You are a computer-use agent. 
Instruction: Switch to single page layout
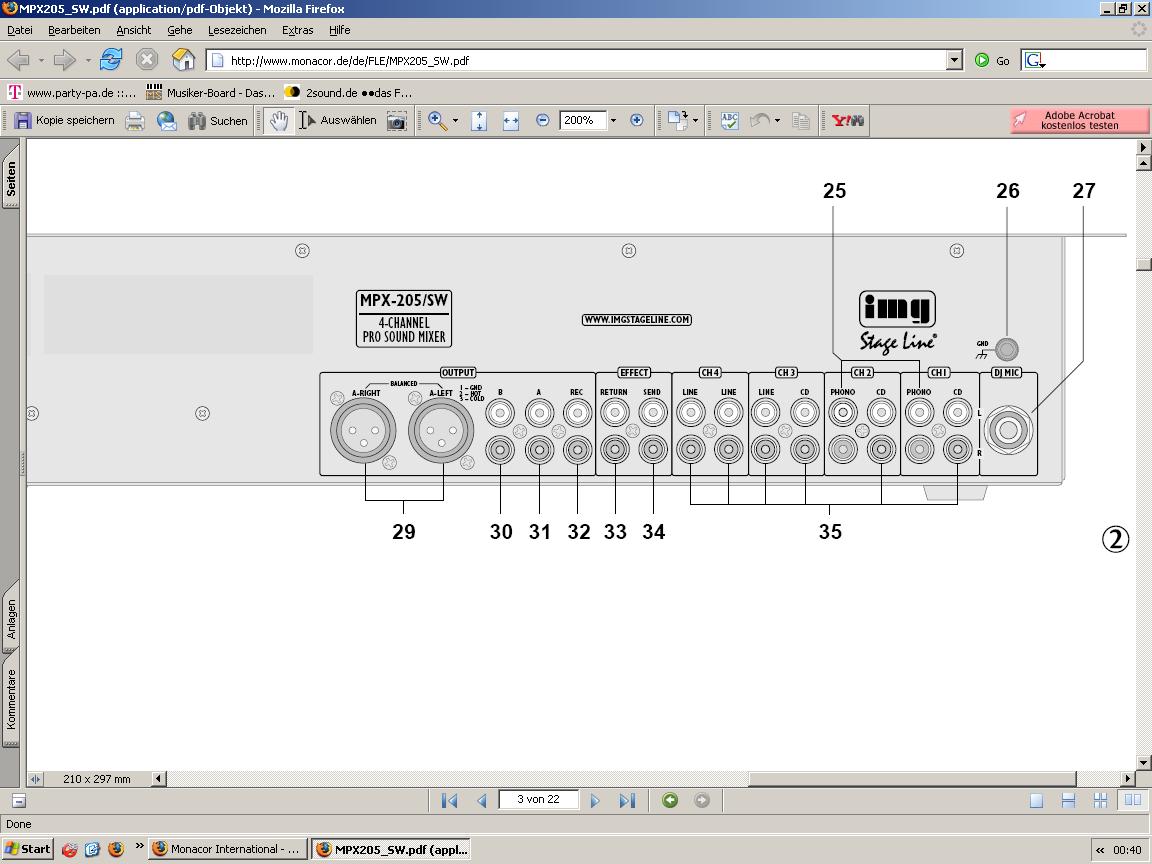pos(1036,800)
